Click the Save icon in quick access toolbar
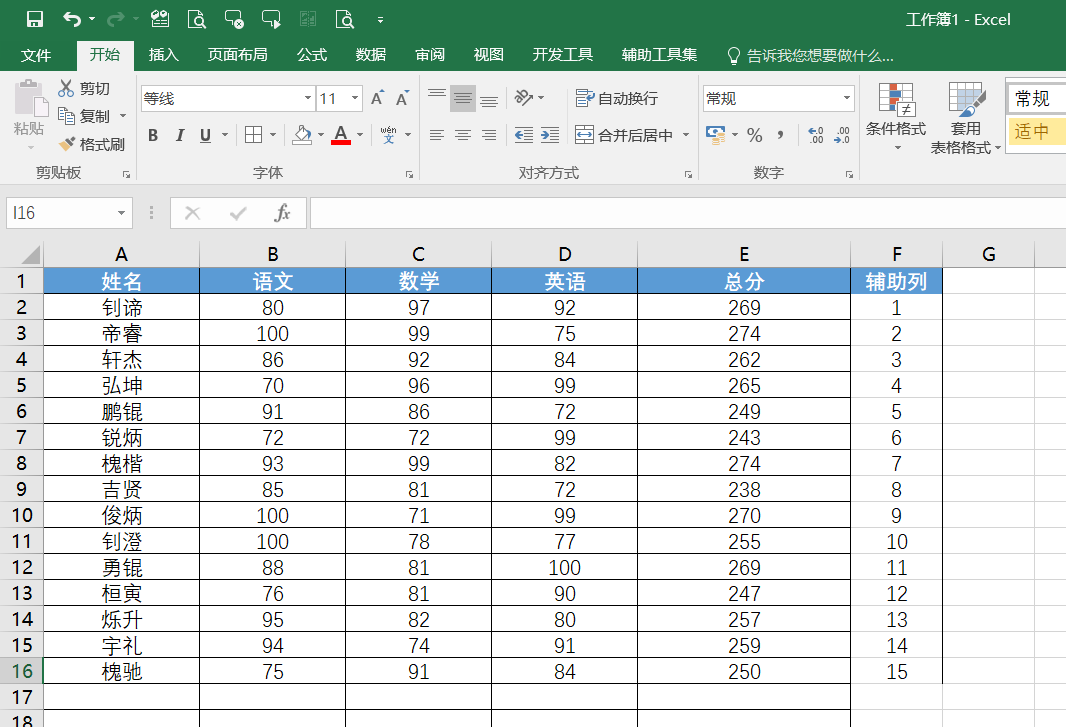The image size is (1066, 727). click(x=35, y=19)
